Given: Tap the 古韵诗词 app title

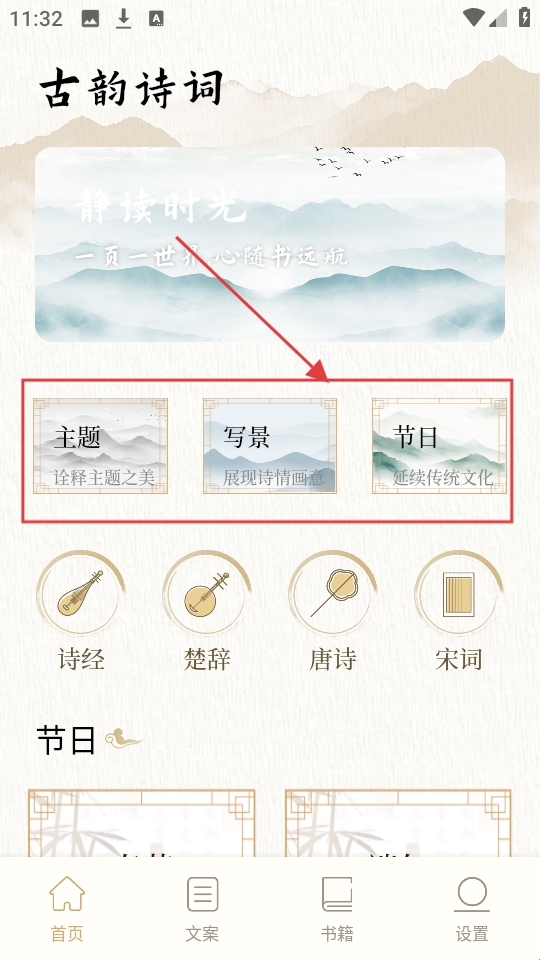Looking at the screenshot, I should (132, 89).
